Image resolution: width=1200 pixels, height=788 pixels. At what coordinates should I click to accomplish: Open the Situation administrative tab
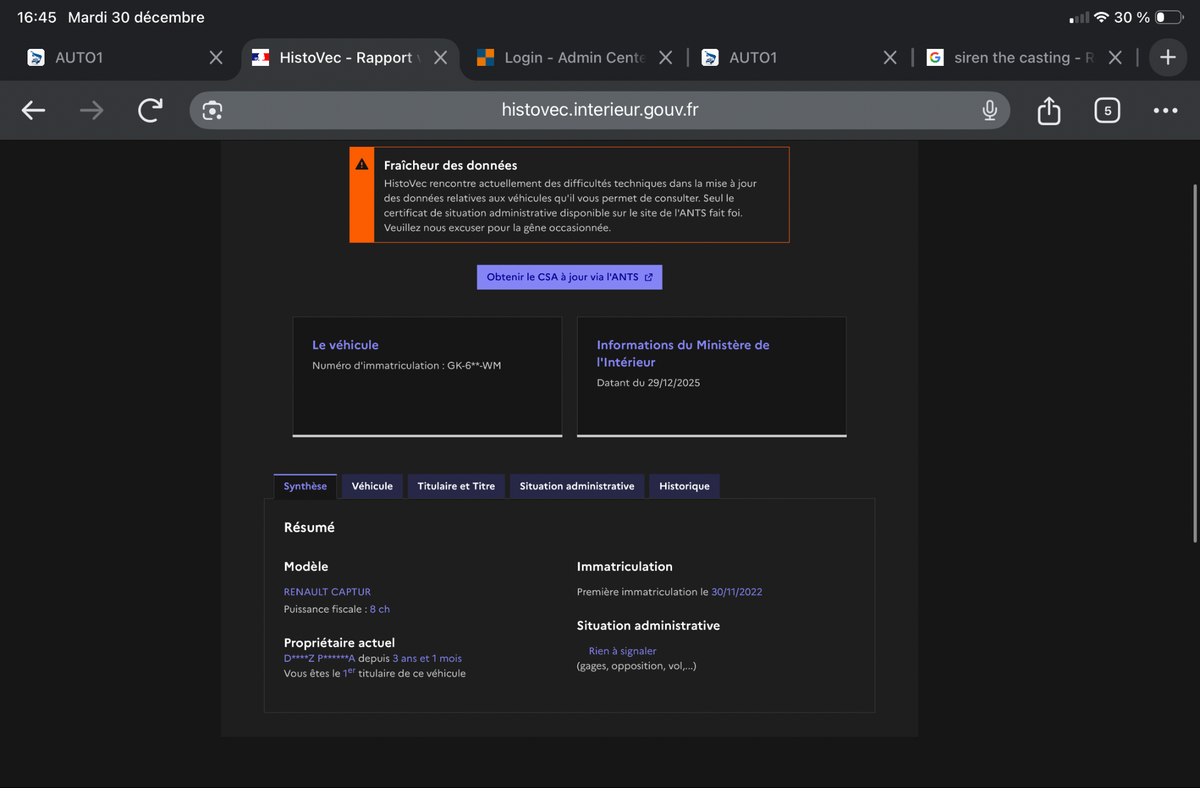[x=577, y=486]
